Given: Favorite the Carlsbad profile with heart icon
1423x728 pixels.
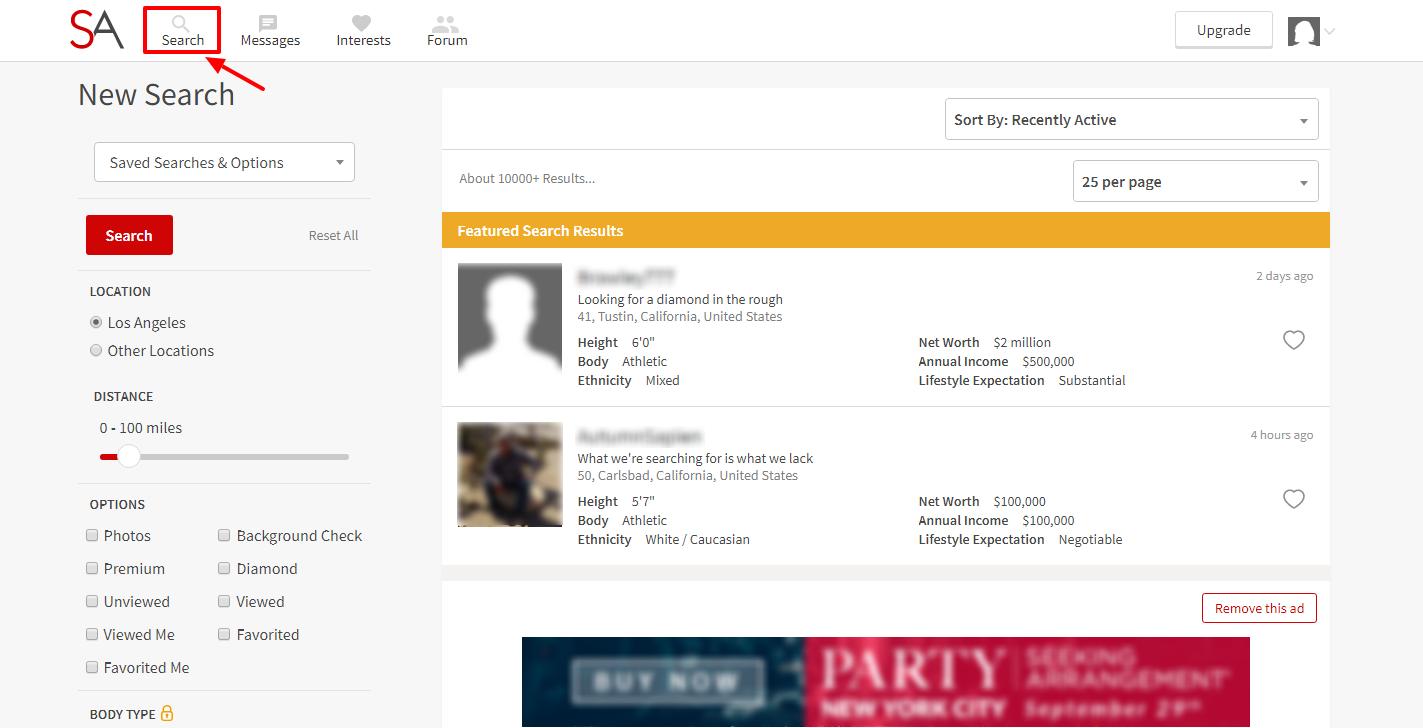Looking at the screenshot, I should click(1294, 499).
